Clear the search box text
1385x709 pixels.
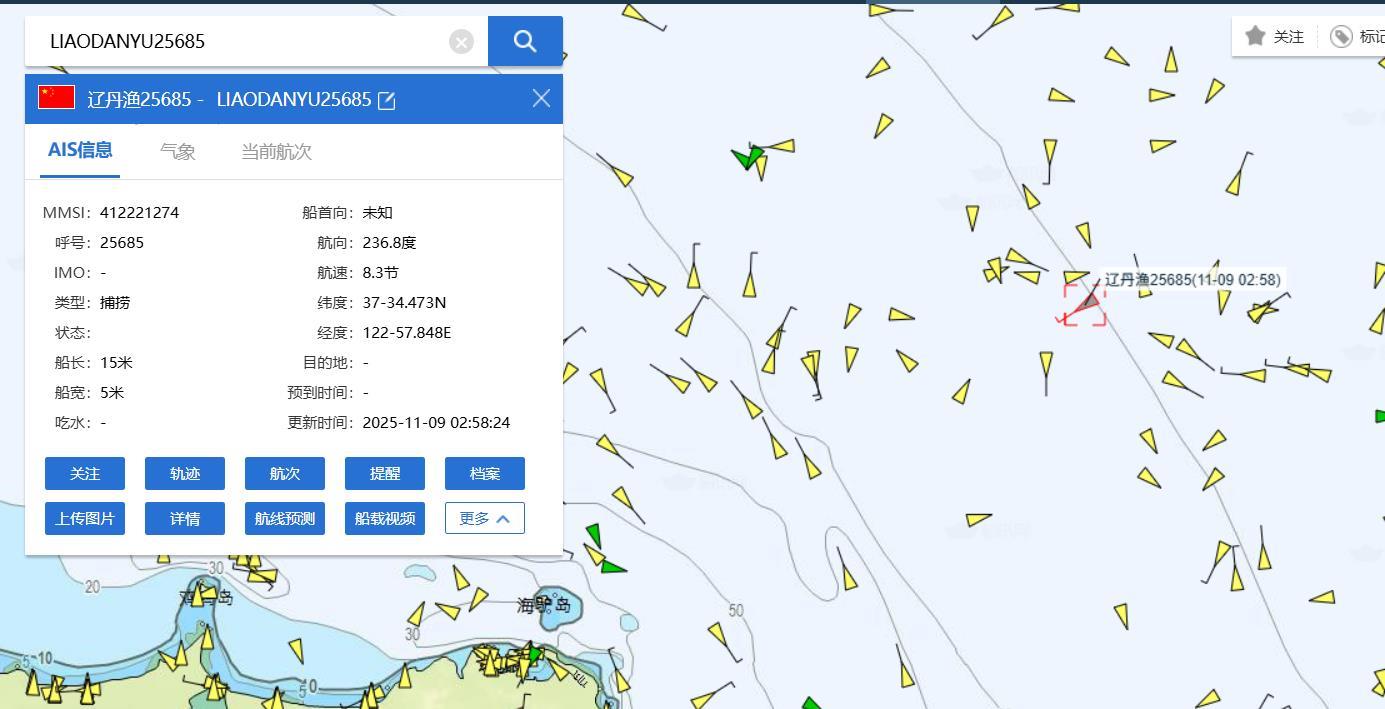click(461, 41)
